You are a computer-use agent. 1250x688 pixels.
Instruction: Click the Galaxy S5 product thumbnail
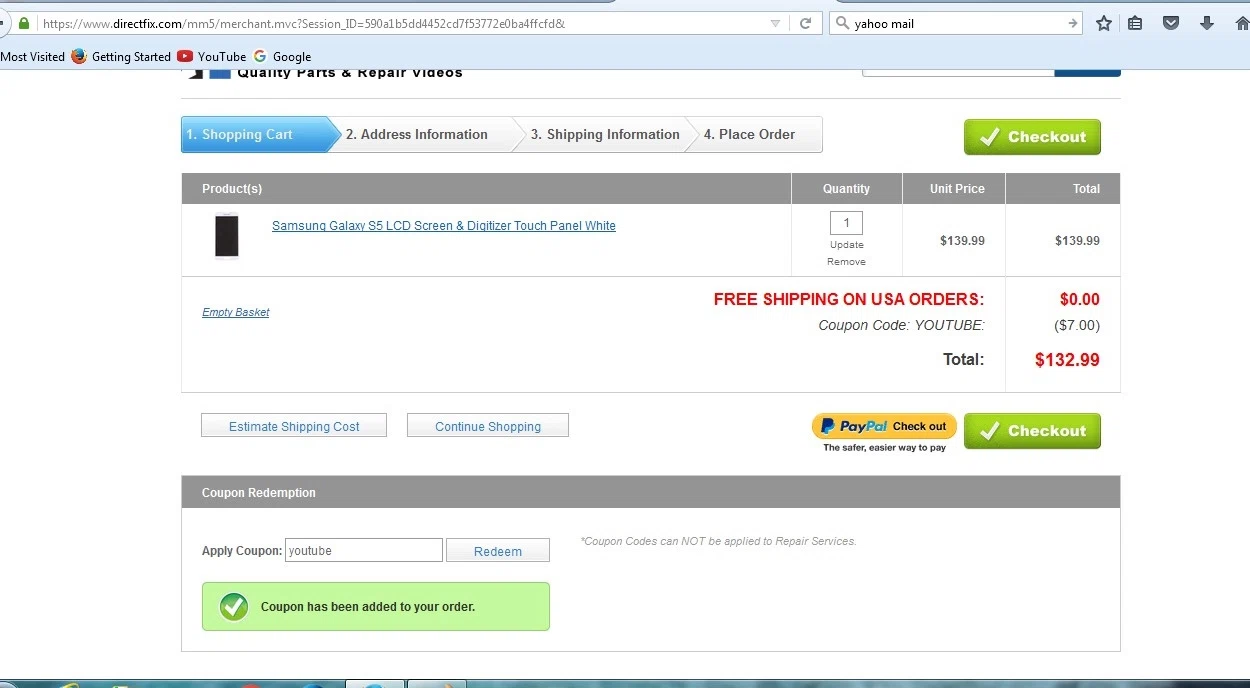tap(227, 236)
